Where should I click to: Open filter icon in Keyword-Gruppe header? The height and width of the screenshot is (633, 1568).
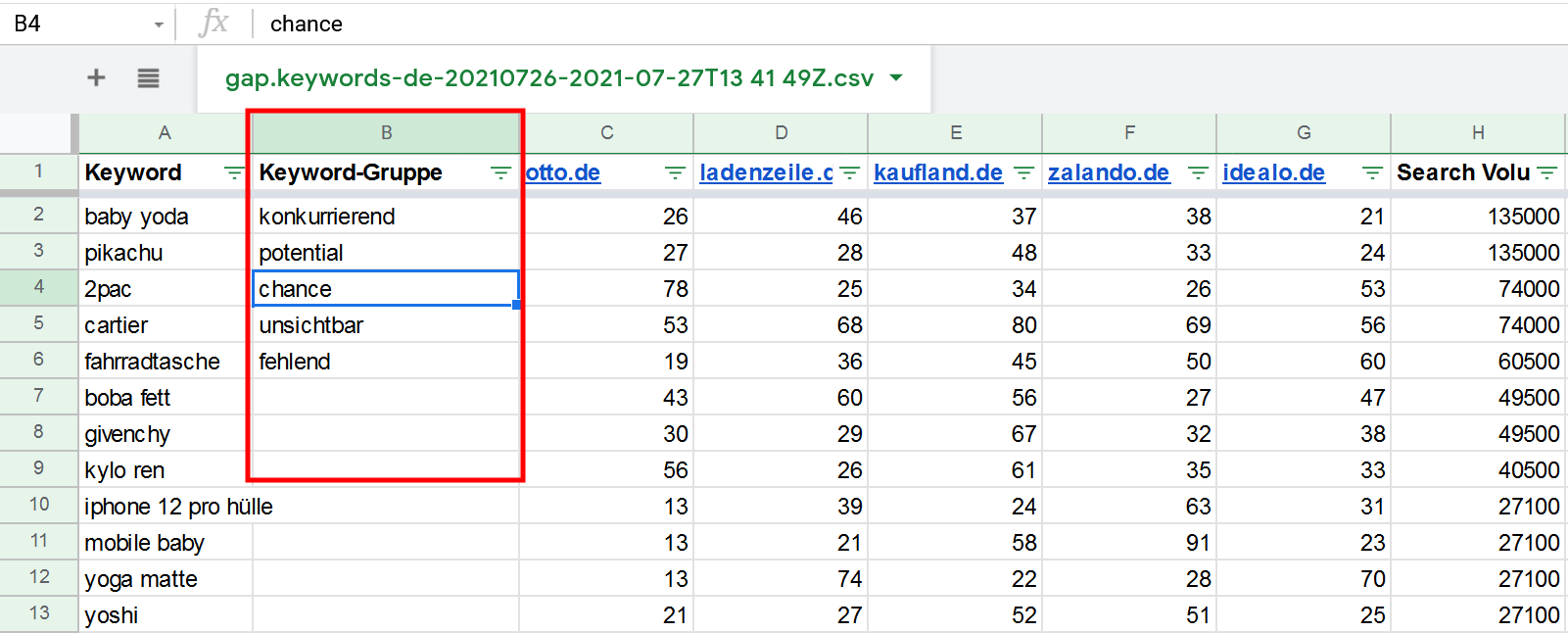tap(500, 173)
